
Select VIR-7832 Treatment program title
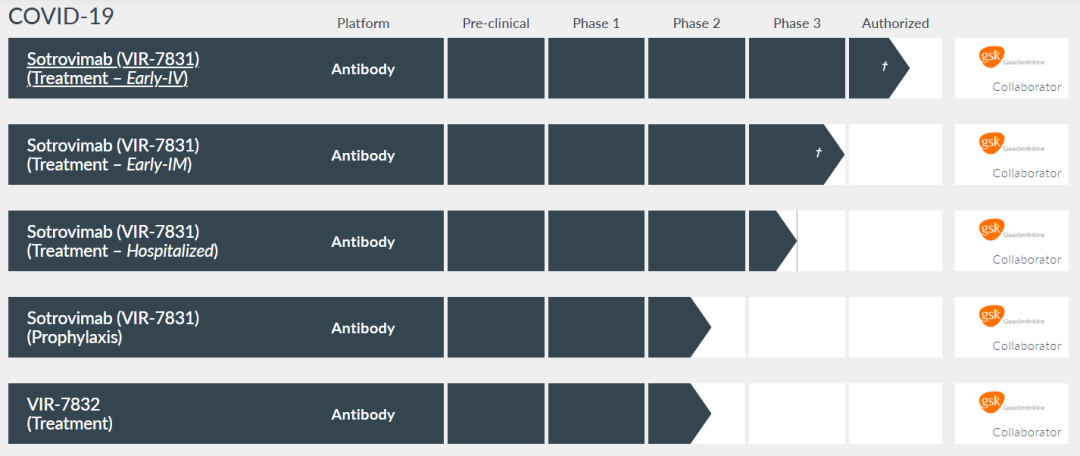(x=69, y=414)
